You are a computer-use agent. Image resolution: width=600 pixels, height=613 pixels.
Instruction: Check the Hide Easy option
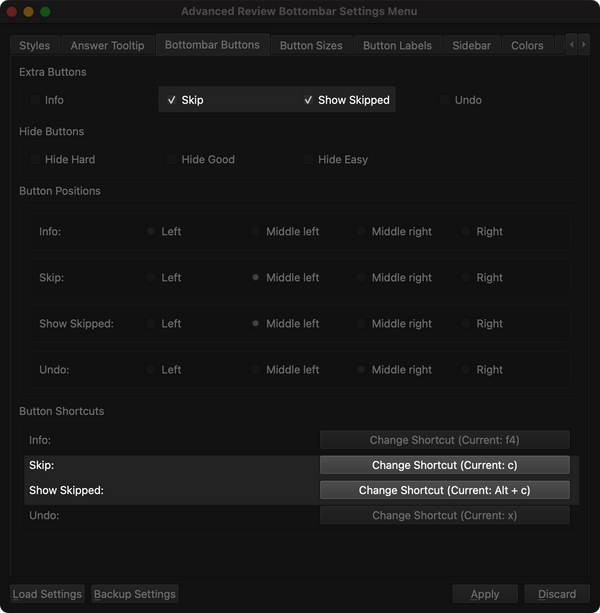pyautogui.click(x=309, y=160)
